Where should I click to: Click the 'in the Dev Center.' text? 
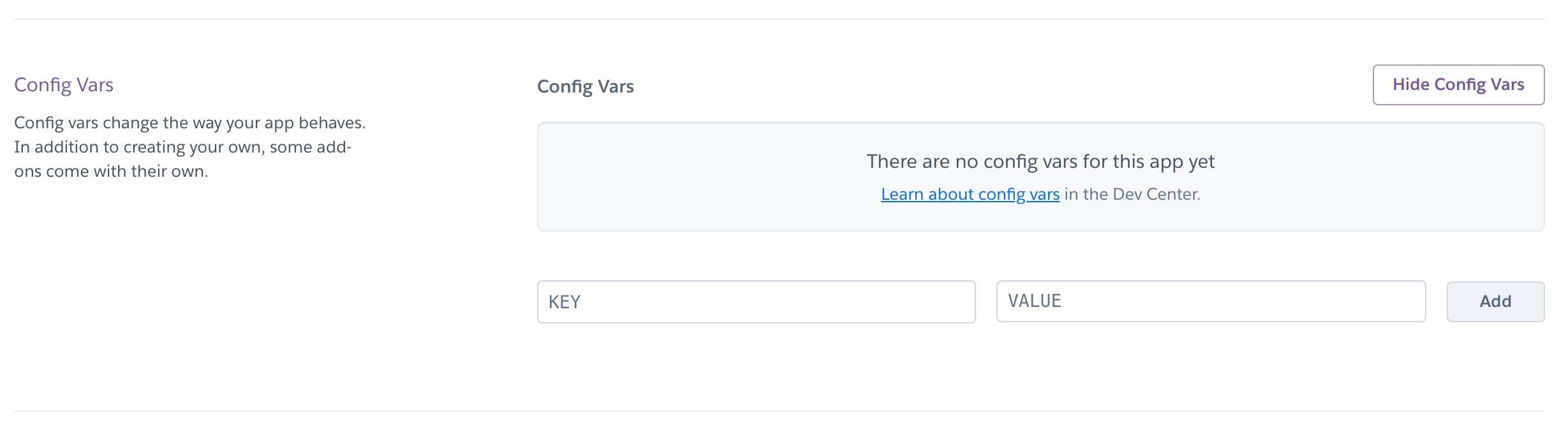[1132, 194]
